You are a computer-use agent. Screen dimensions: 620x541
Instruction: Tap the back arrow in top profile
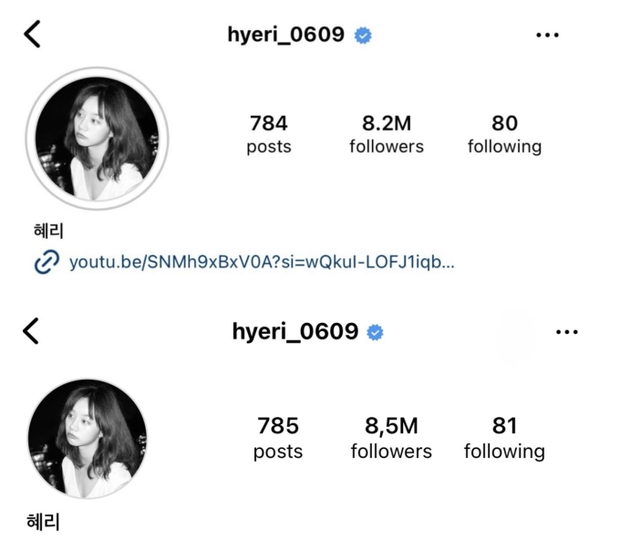[32, 34]
